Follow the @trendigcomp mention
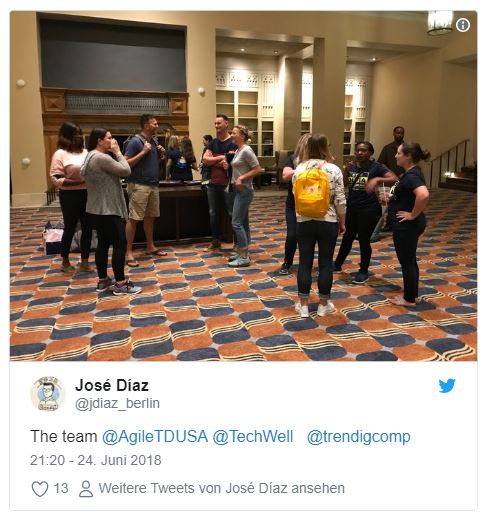 tap(358, 437)
